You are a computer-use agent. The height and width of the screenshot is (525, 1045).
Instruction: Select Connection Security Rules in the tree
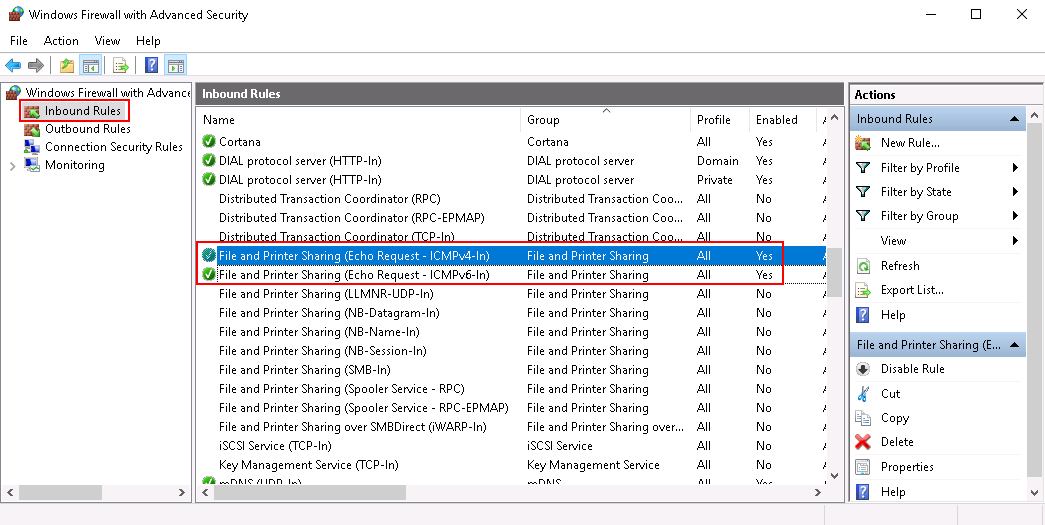coord(114,147)
